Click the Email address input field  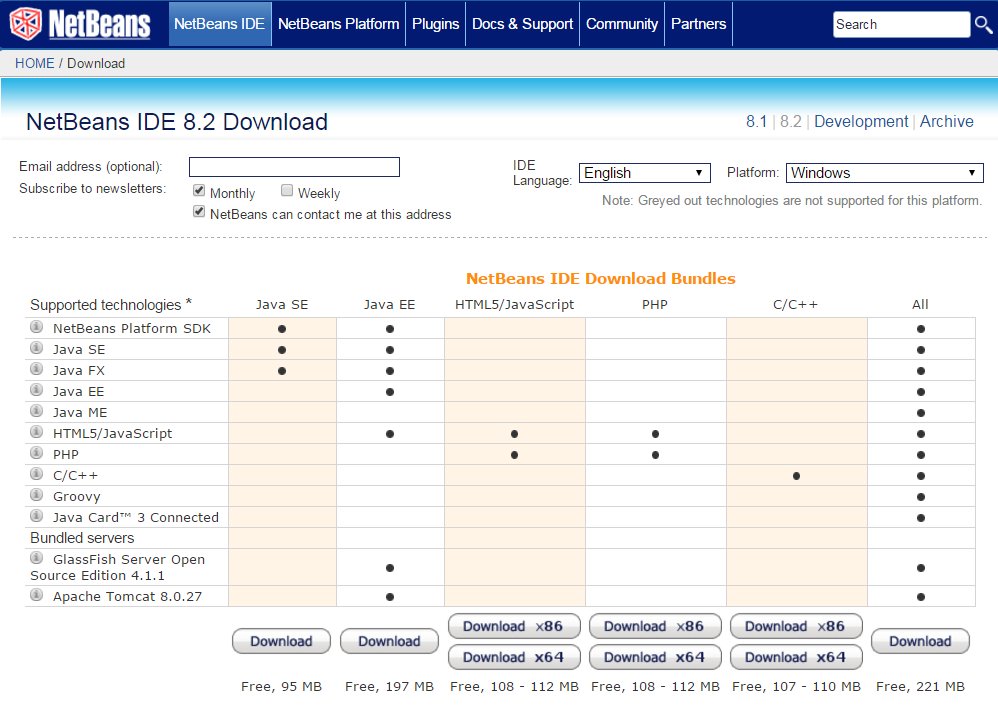tap(294, 167)
